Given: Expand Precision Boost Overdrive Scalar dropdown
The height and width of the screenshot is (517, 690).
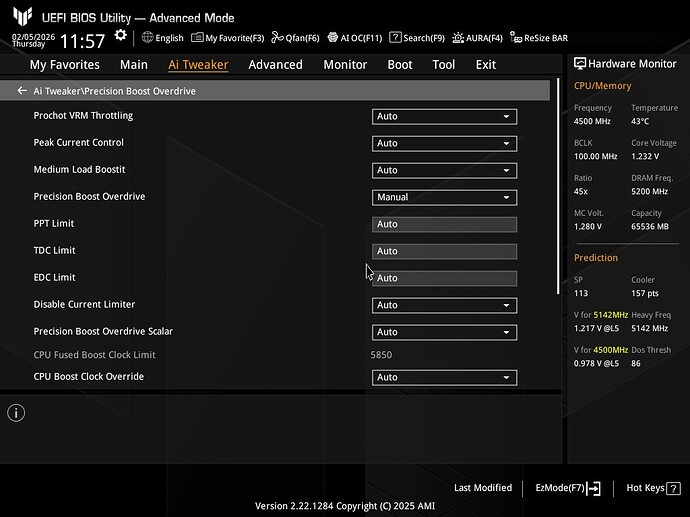Looking at the screenshot, I should click(x=444, y=332).
